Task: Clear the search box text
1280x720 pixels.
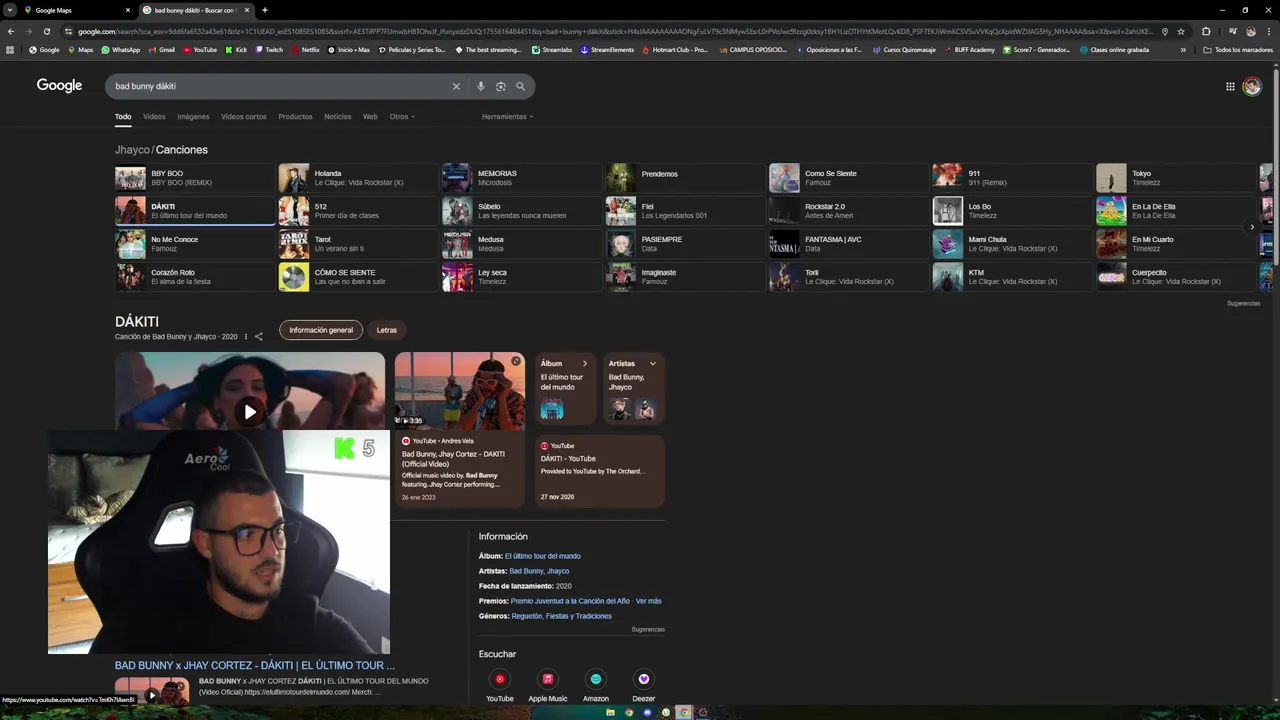Action: click(456, 87)
